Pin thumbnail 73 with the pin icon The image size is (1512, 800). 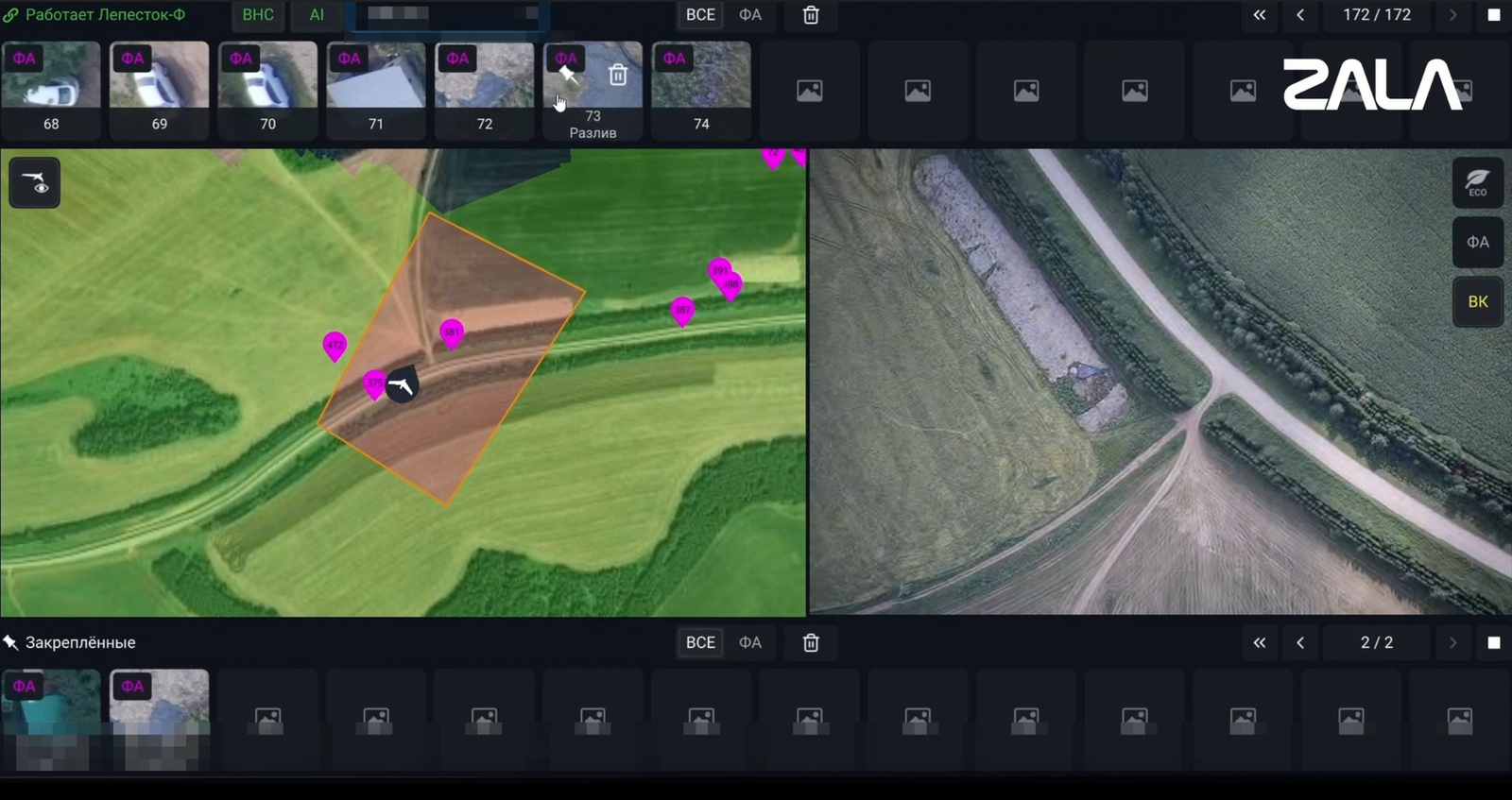[x=568, y=75]
